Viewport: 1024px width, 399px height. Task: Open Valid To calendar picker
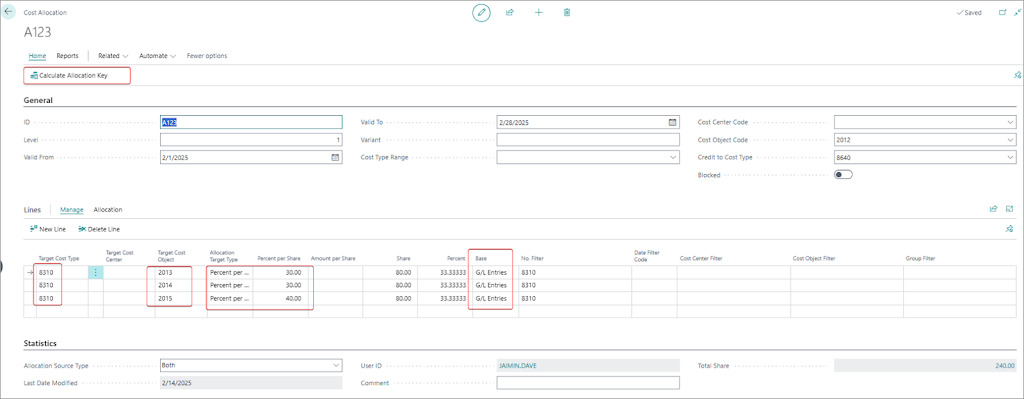click(673, 122)
